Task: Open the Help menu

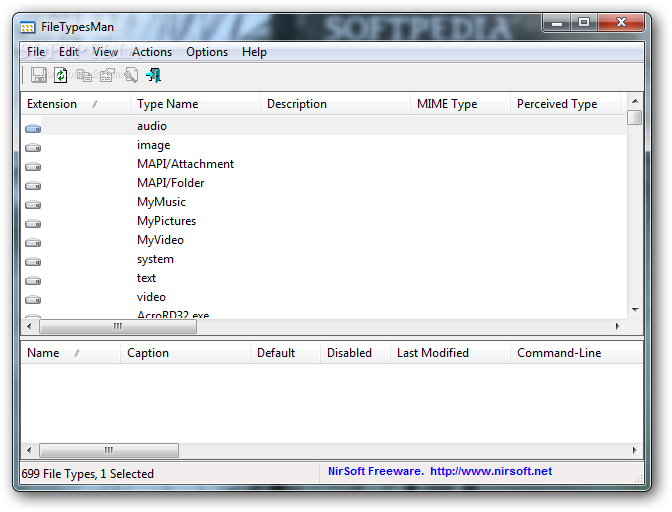Action: point(254,52)
